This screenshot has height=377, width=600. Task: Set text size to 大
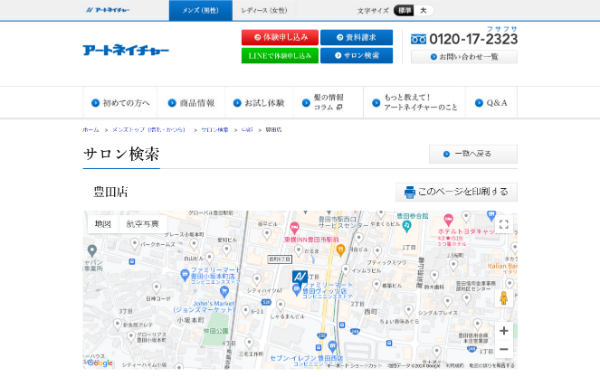pyautogui.click(x=423, y=10)
